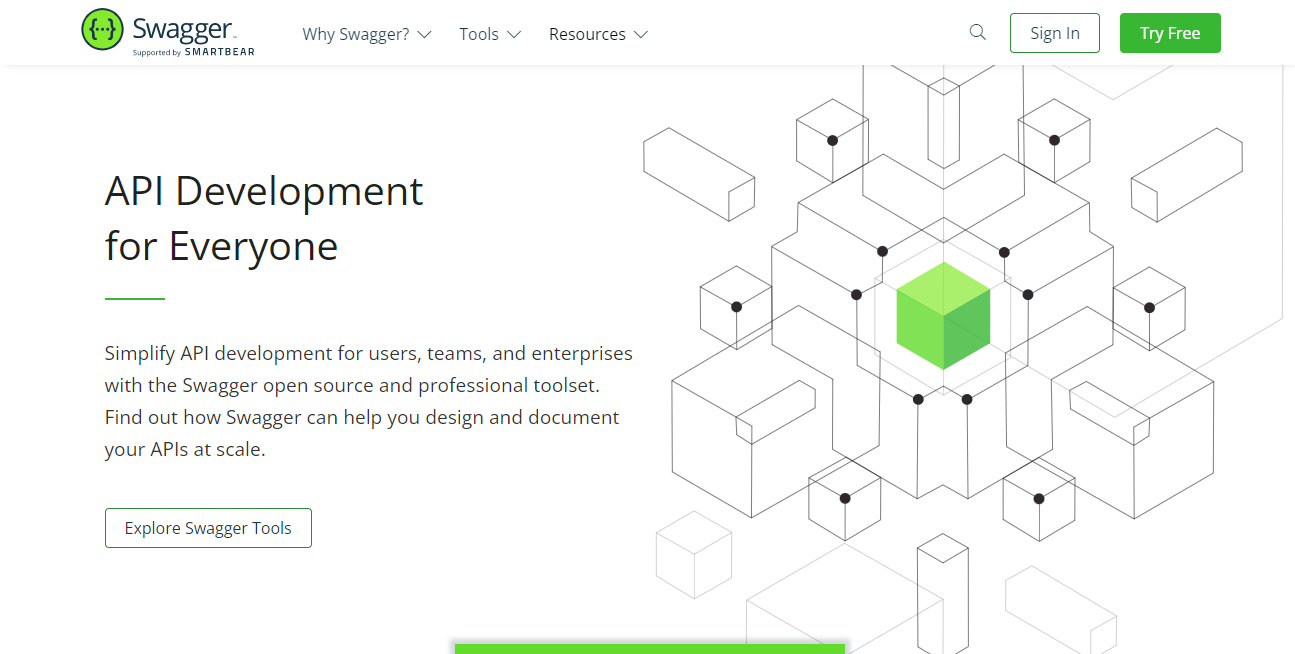Expand the Why Swagger? chevron
The height and width of the screenshot is (654, 1295).
(x=424, y=34)
